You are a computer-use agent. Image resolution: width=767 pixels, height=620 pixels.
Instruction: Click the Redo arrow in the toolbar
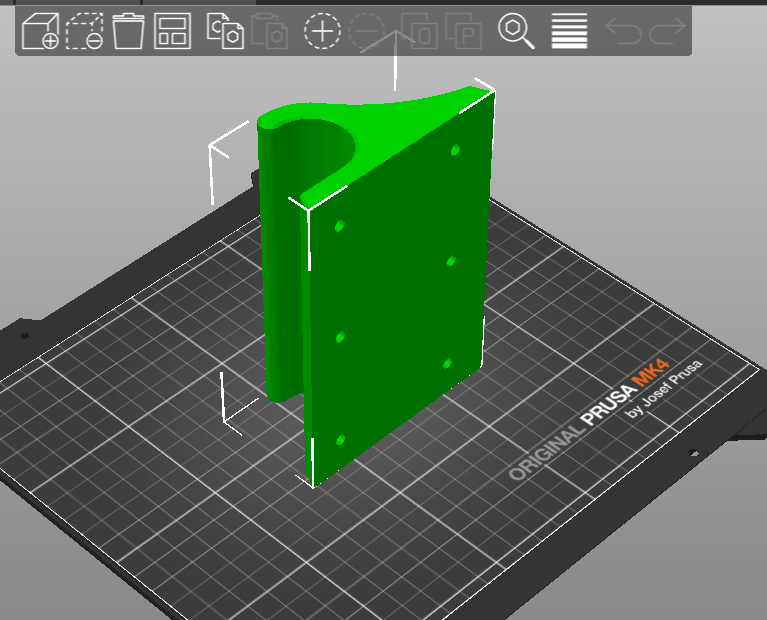point(665,32)
